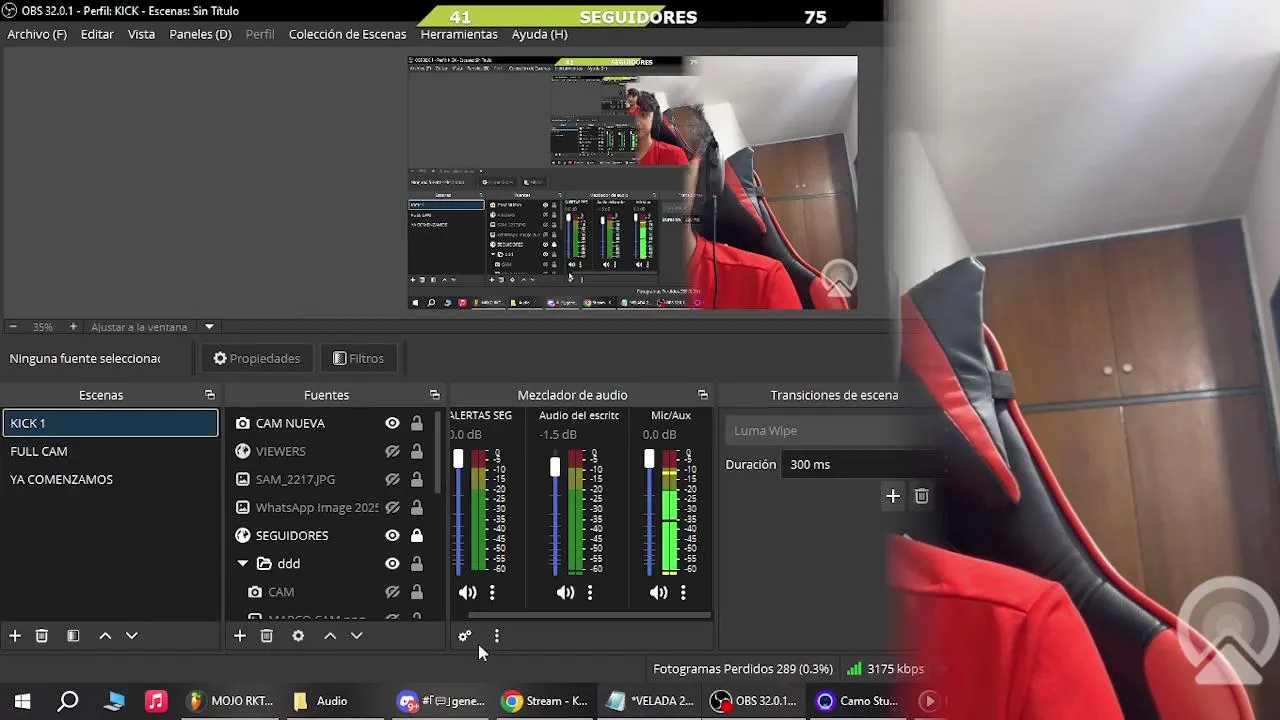Open the Paneles menu
Image resolution: width=1280 pixels, height=720 pixels.
tap(200, 34)
